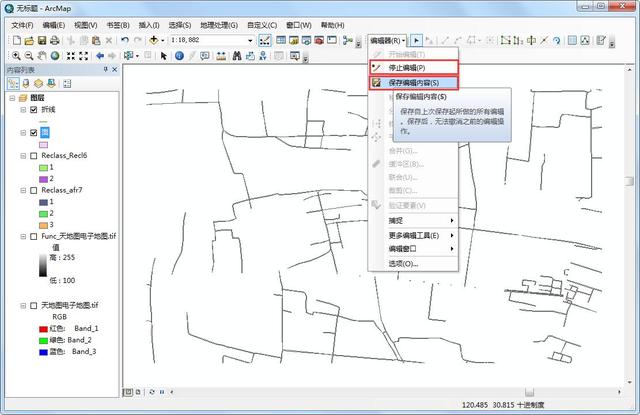Activate the Identify tool

click(x=179, y=56)
